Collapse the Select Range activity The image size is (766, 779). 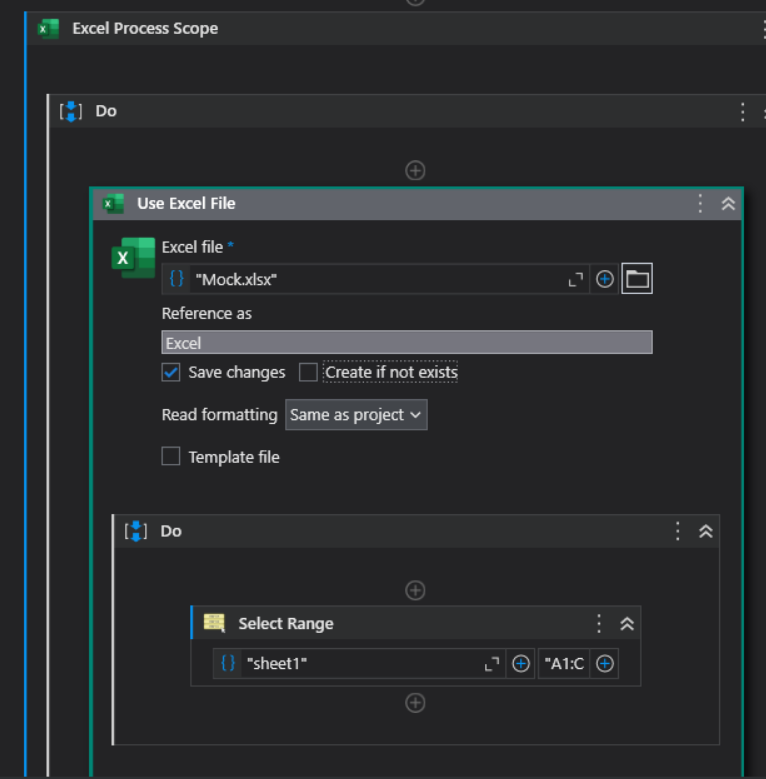point(627,623)
